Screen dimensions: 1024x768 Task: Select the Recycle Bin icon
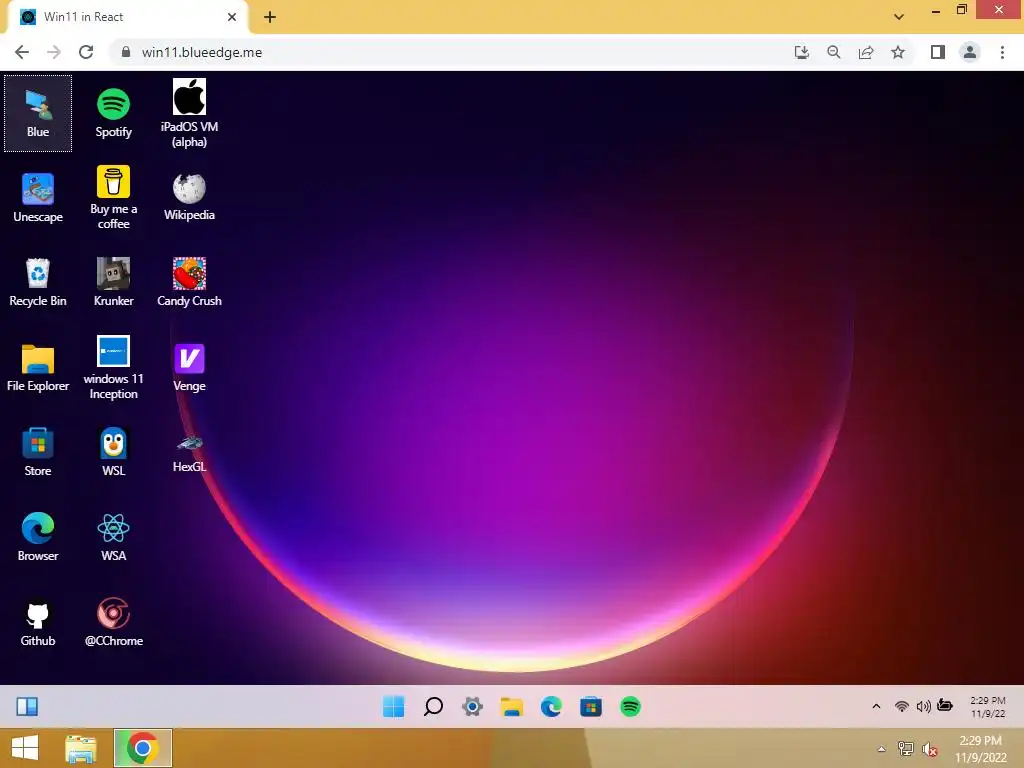[x=38, y=283]
